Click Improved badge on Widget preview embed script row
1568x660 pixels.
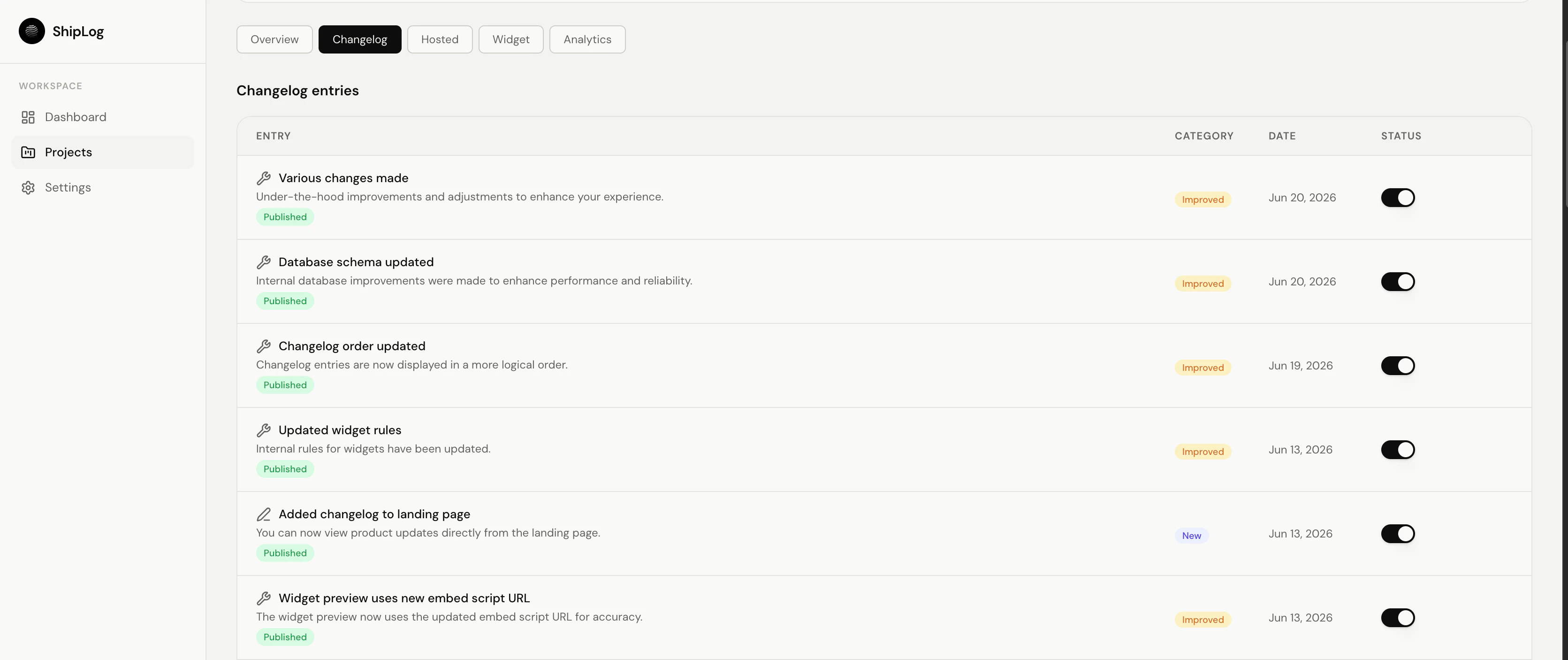pos(1203,620)
